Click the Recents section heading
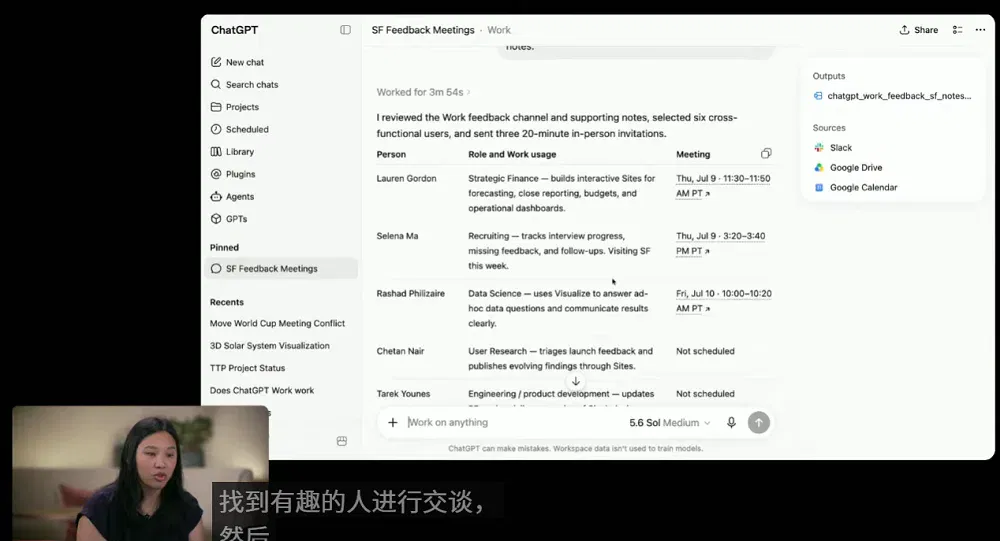The height and width of the screenshot is (541, 1000). [226, 302]
